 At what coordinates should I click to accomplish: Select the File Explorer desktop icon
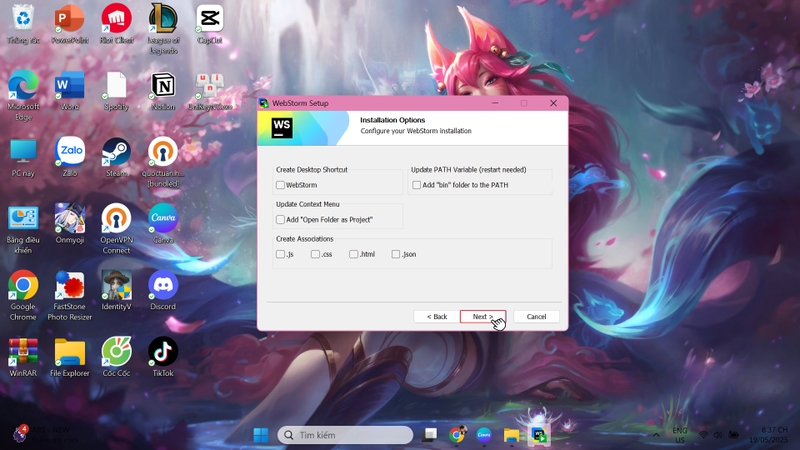(x=70, y=357)
